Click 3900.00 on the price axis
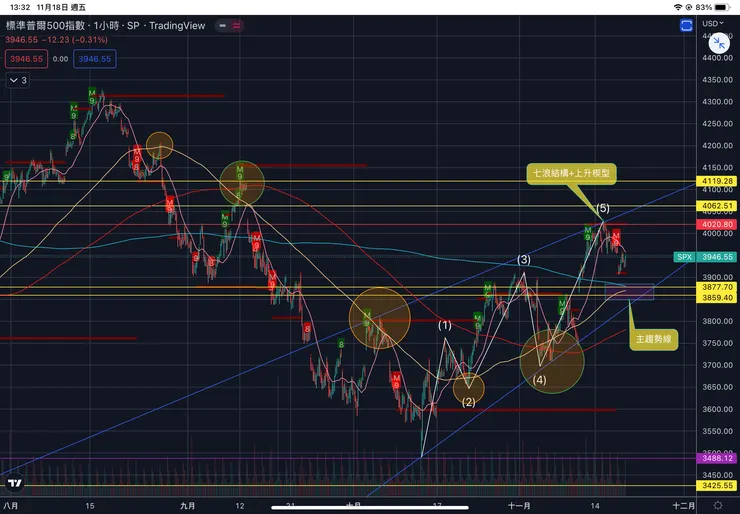Screen dimensions: 740x514 tap(717, 277)
